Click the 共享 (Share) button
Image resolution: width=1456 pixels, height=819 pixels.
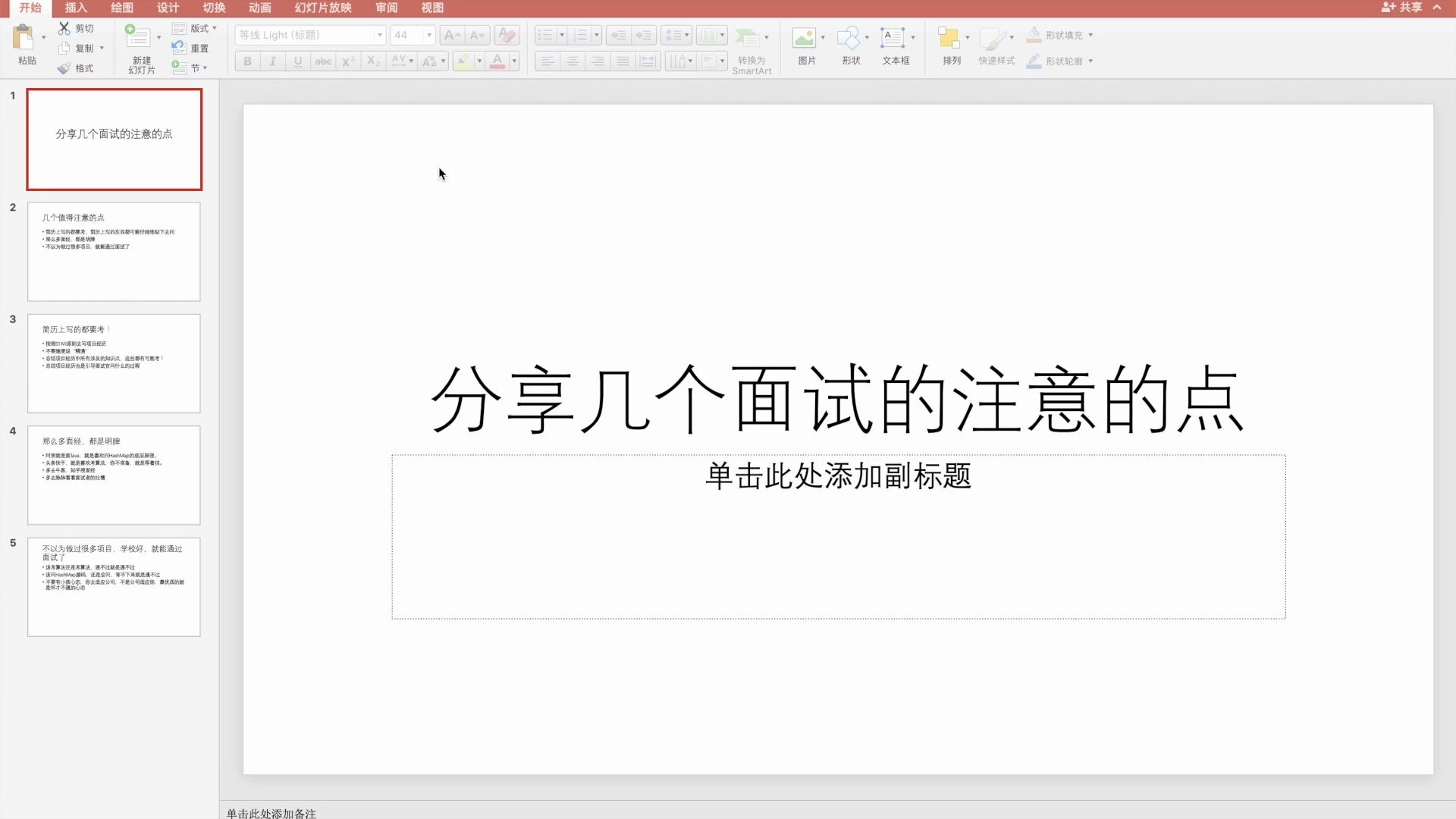[x=1401, y=8]
